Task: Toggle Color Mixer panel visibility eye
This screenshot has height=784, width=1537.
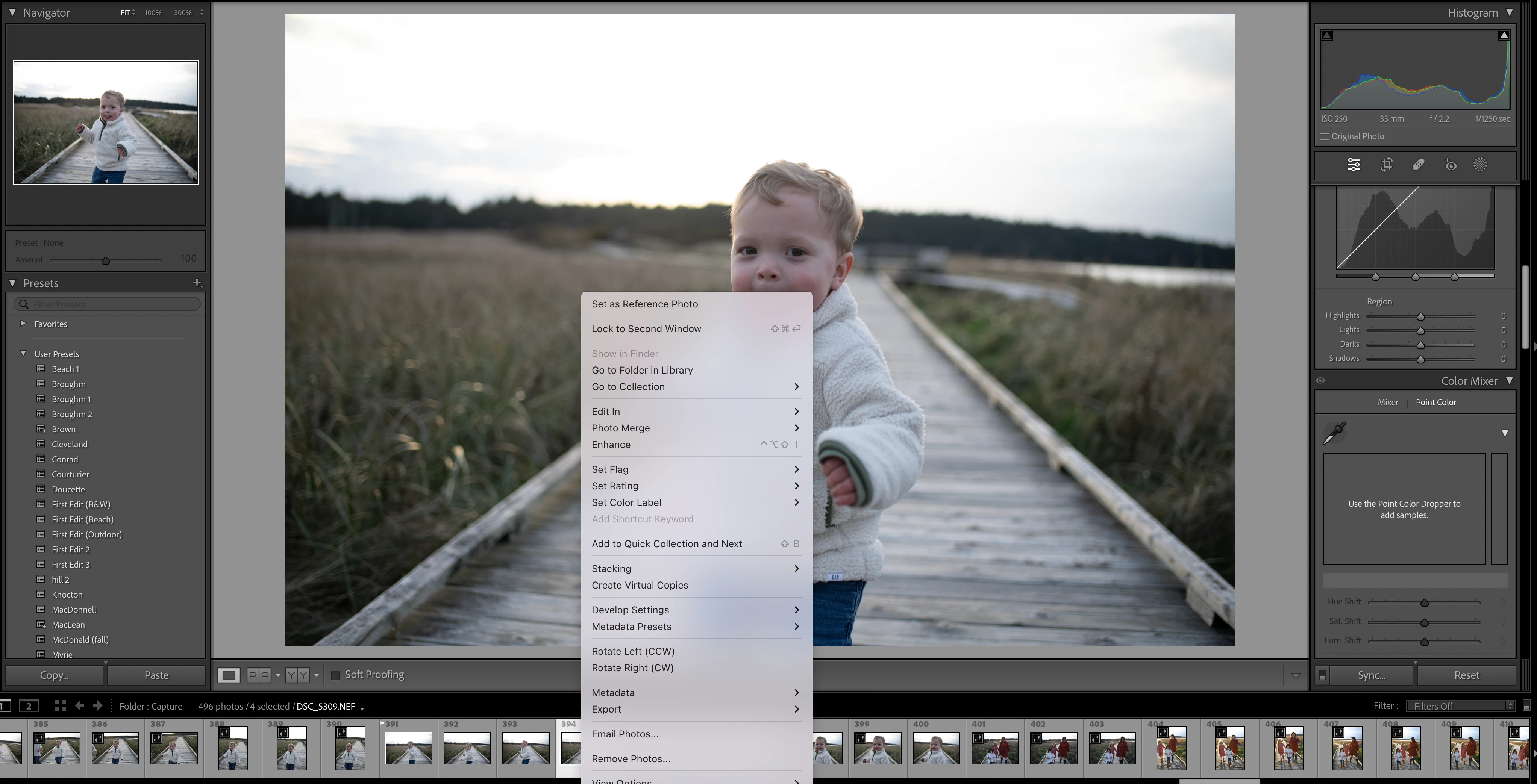Action: 1320,381
